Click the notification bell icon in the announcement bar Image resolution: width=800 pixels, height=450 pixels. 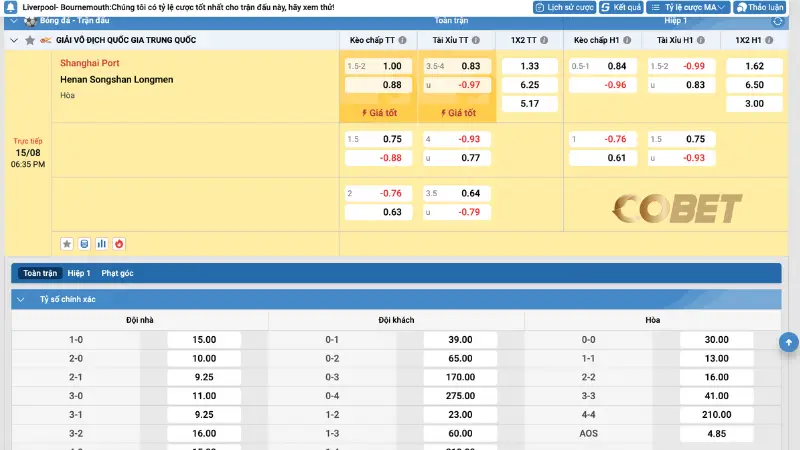tap(10, 7)
